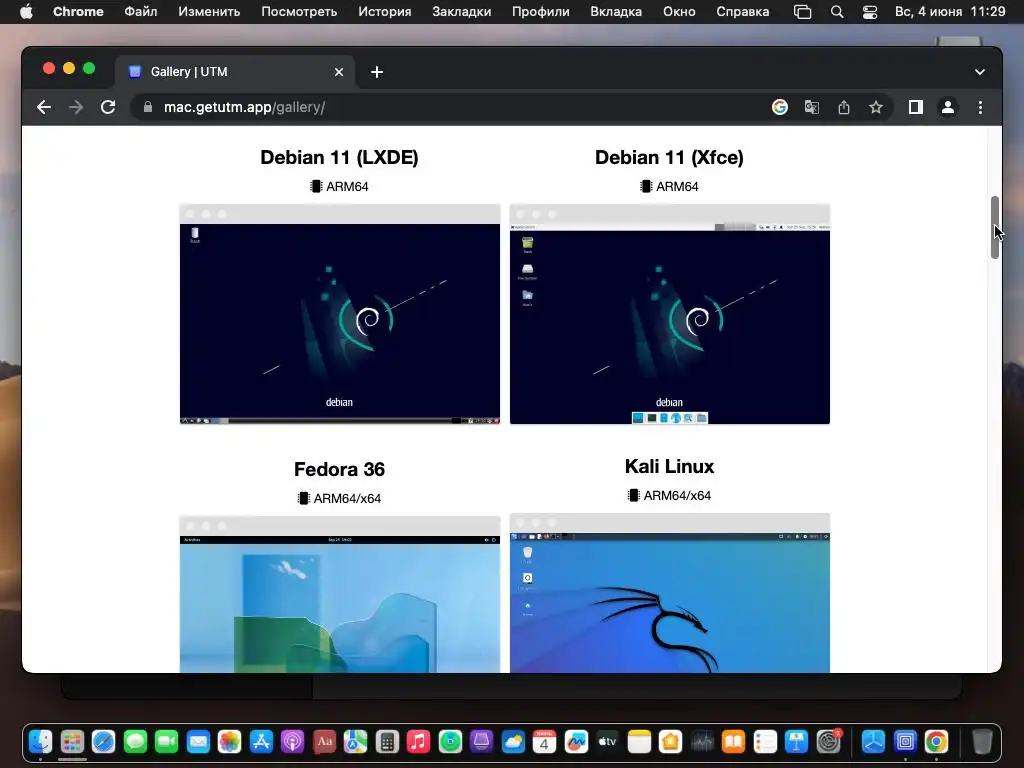Image resolution: width=1024 pixels, height=768 pixels.
Task: Click the Fedora 36 screenshot preview
Action: point(340,594)
